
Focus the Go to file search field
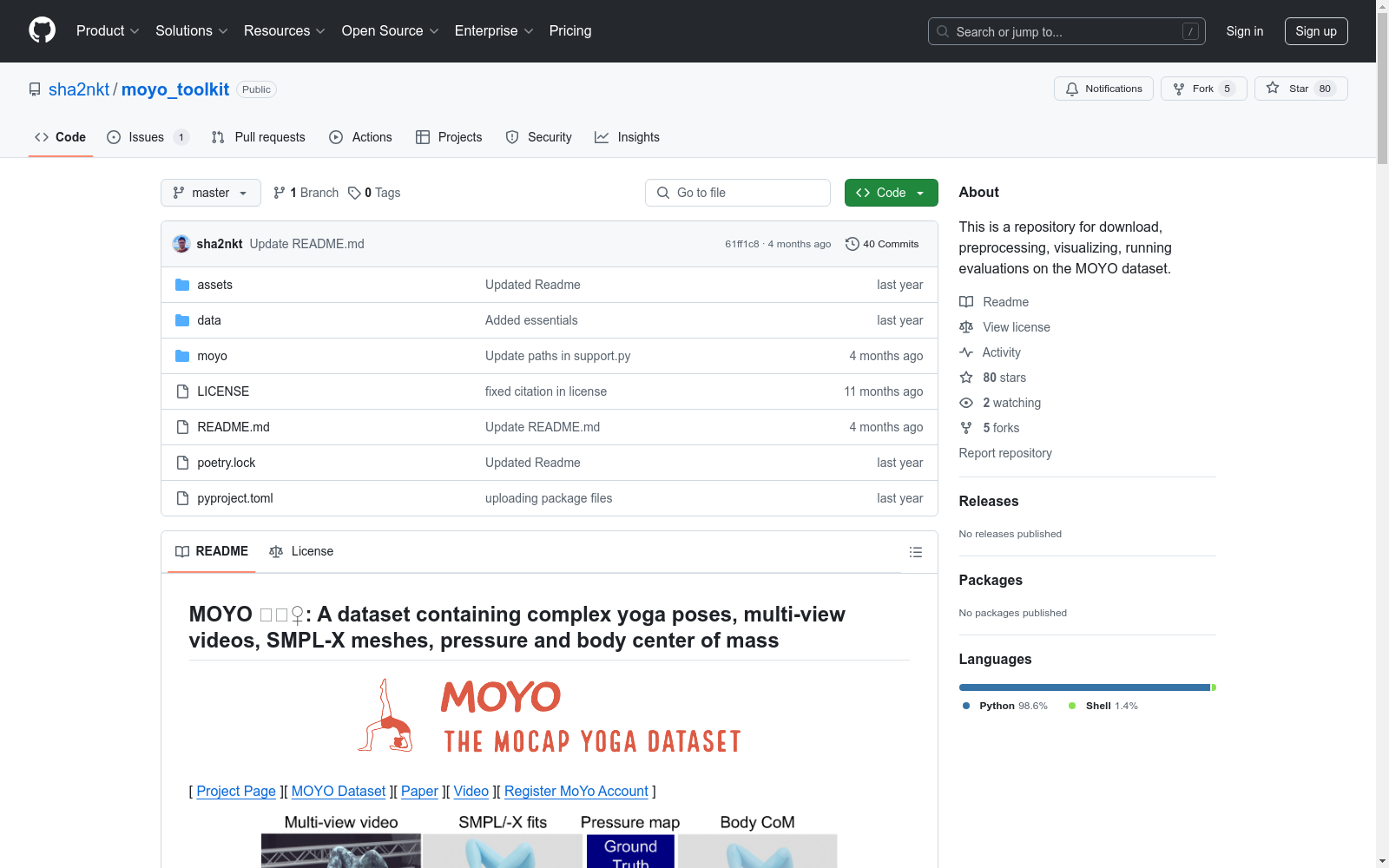tap(738, 193)
